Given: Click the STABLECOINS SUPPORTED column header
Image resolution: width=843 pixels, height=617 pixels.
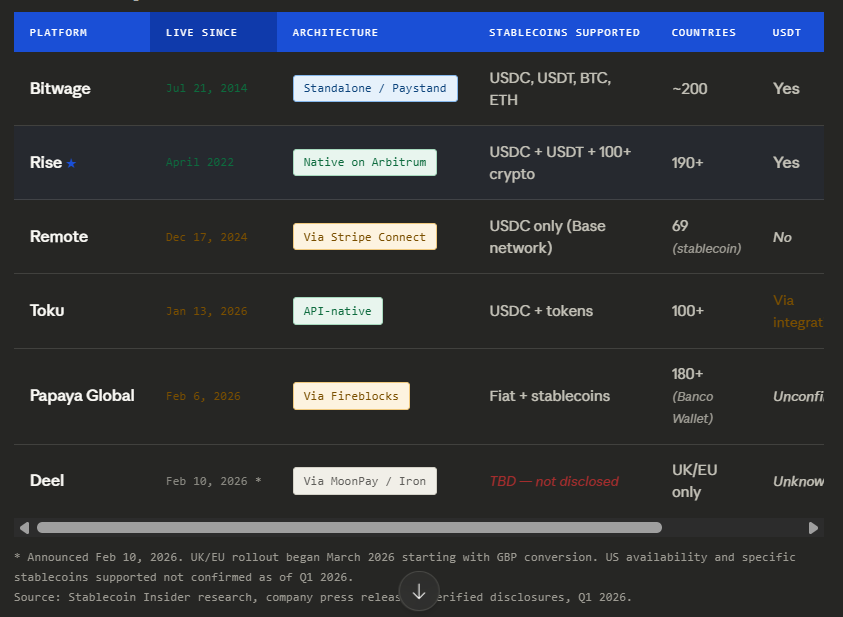Looking at the screenshot, I should click(564, 31).
